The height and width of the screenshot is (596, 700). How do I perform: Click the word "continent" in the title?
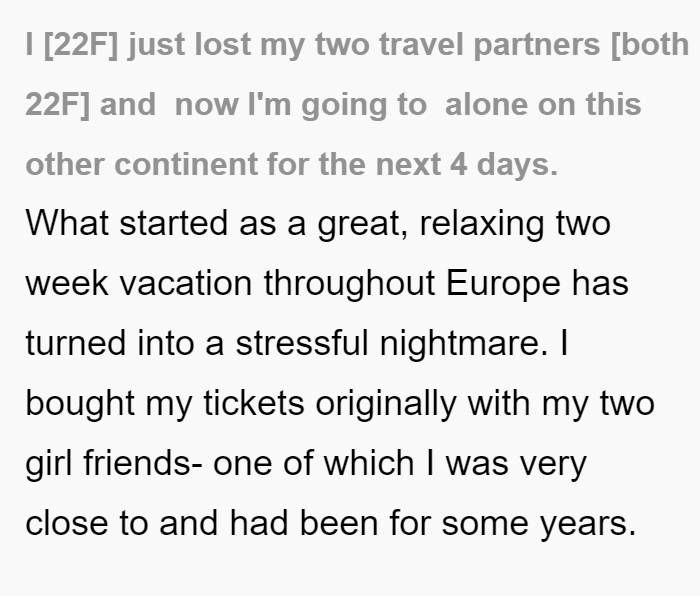tap(186, 164)
